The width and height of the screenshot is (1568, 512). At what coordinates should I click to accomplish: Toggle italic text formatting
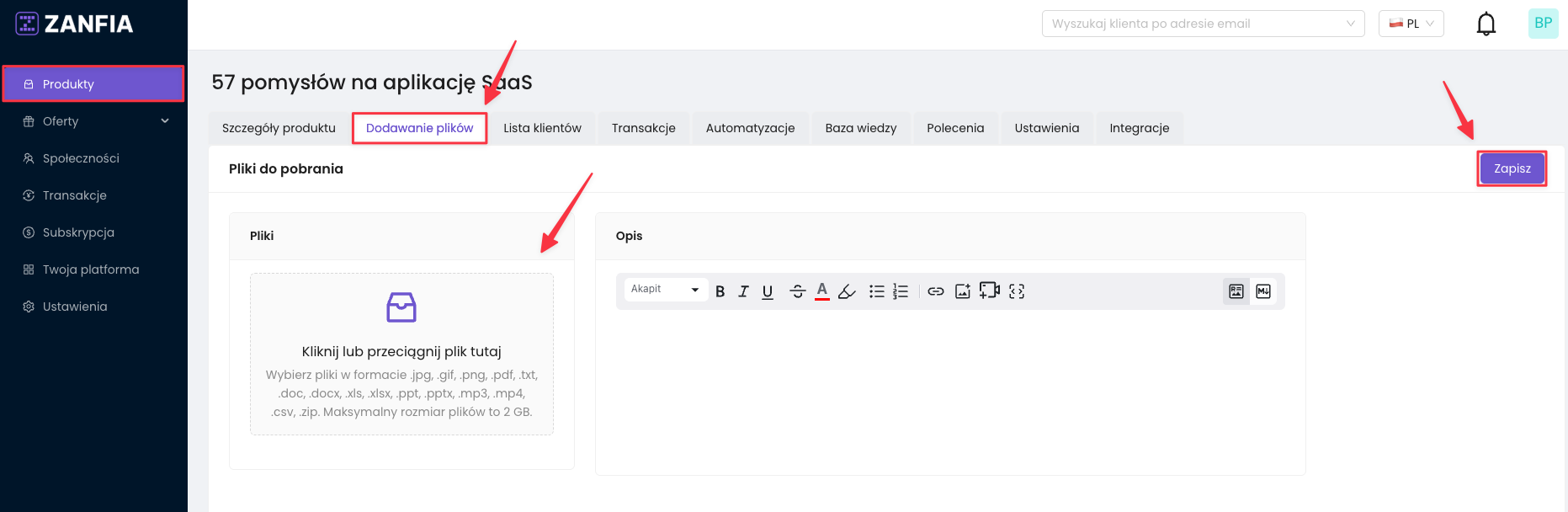[743, 291]
